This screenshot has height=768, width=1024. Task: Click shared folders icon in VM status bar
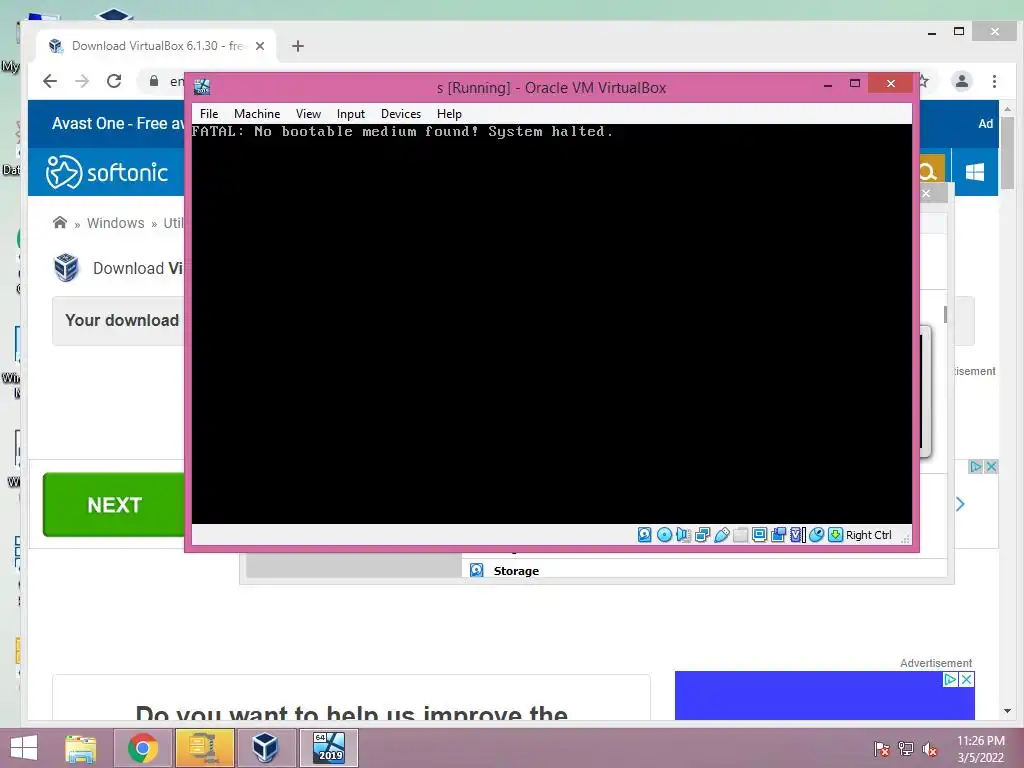click(741, 535)
